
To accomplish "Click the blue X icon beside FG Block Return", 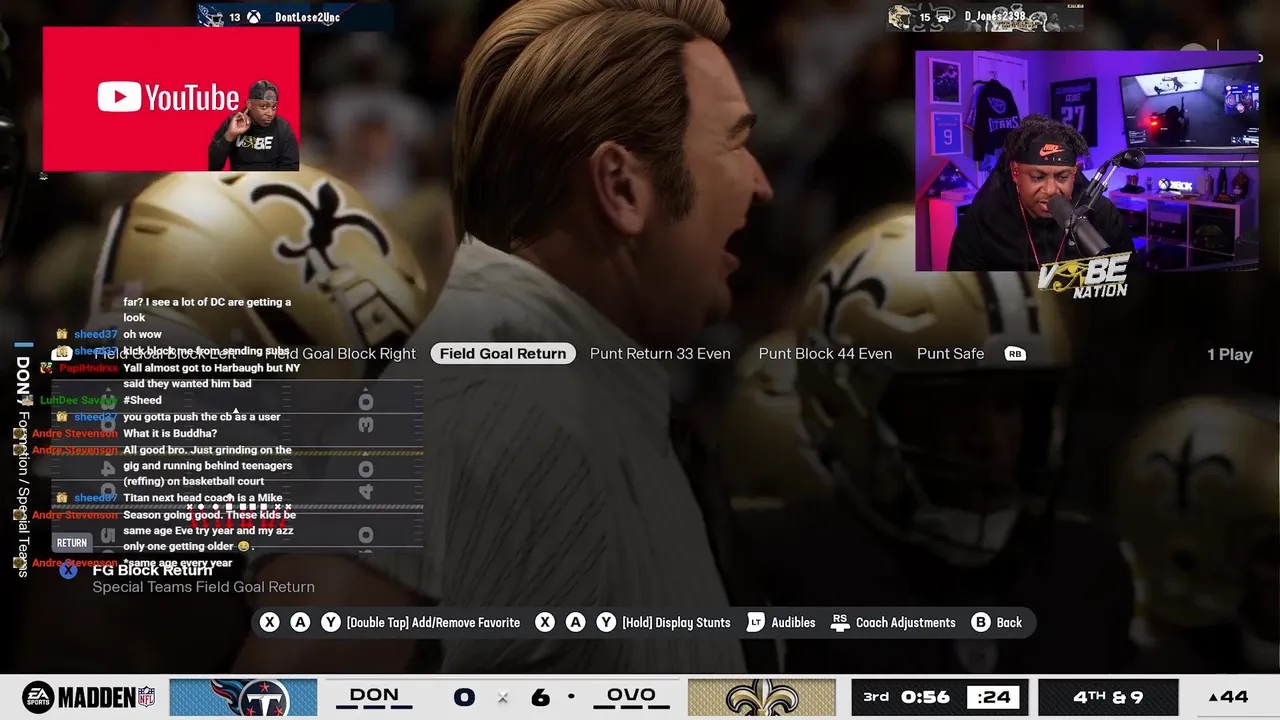I will click(68, 571).
